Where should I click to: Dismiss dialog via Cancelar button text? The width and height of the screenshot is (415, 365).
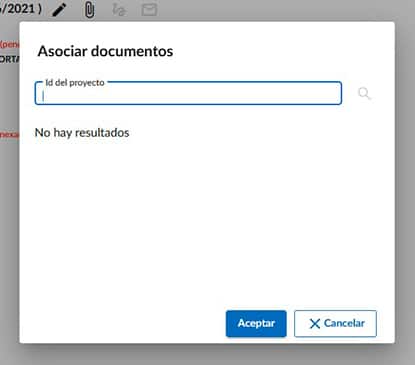[344, 323]
